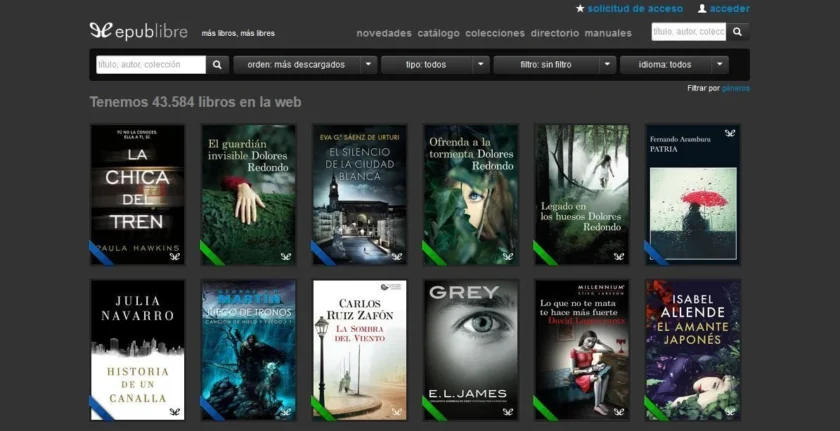Expand the arrow beside filtro: sin filtro

pyautogui.click(x=607, y=65)
